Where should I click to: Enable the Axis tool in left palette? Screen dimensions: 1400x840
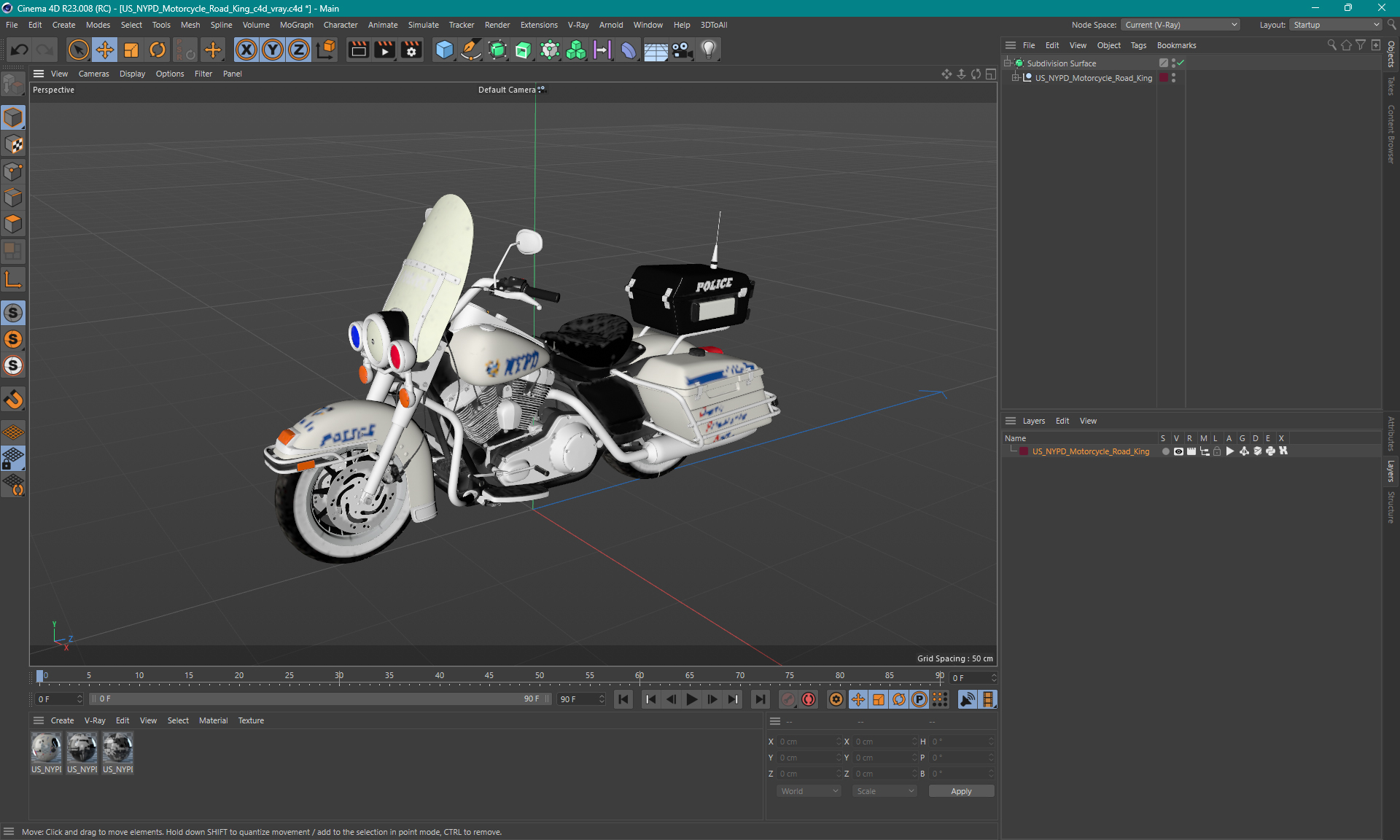click(x=13, y=279)
